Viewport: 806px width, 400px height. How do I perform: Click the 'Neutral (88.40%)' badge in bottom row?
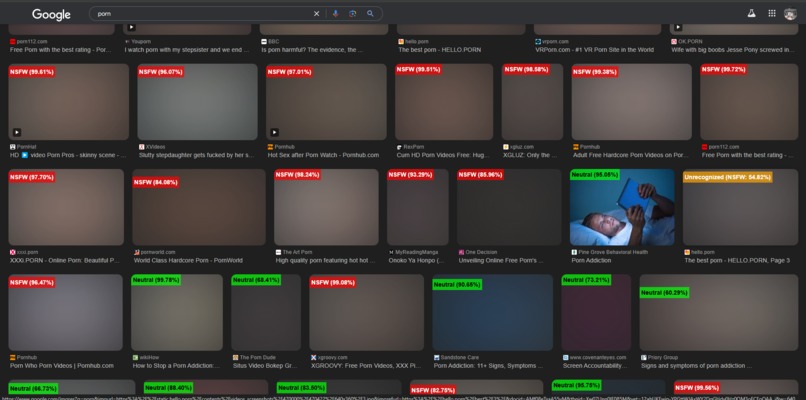168,388
